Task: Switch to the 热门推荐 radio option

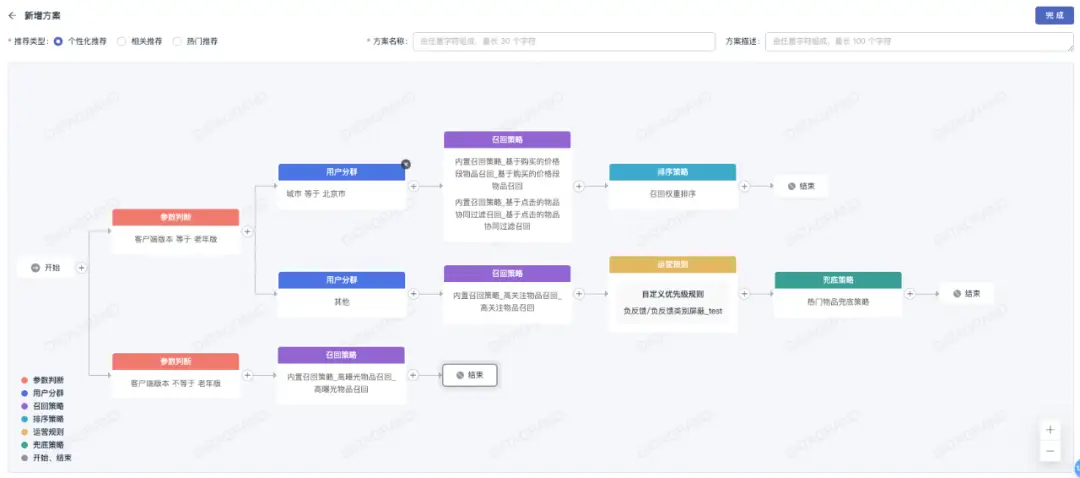Action: [177, 42]
